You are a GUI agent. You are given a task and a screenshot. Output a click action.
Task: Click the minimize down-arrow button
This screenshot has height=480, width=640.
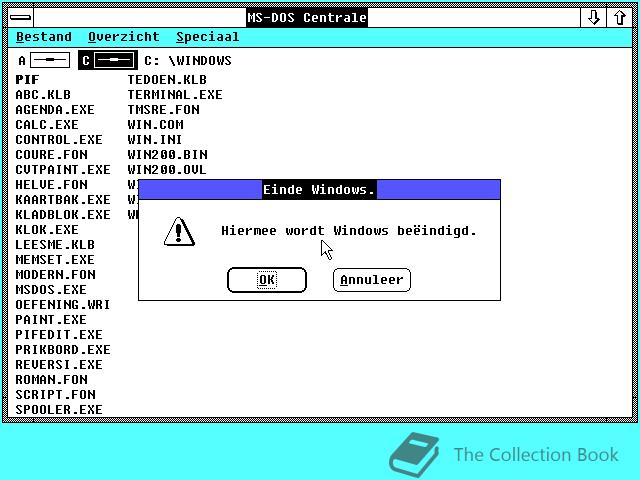coord(593,18)
